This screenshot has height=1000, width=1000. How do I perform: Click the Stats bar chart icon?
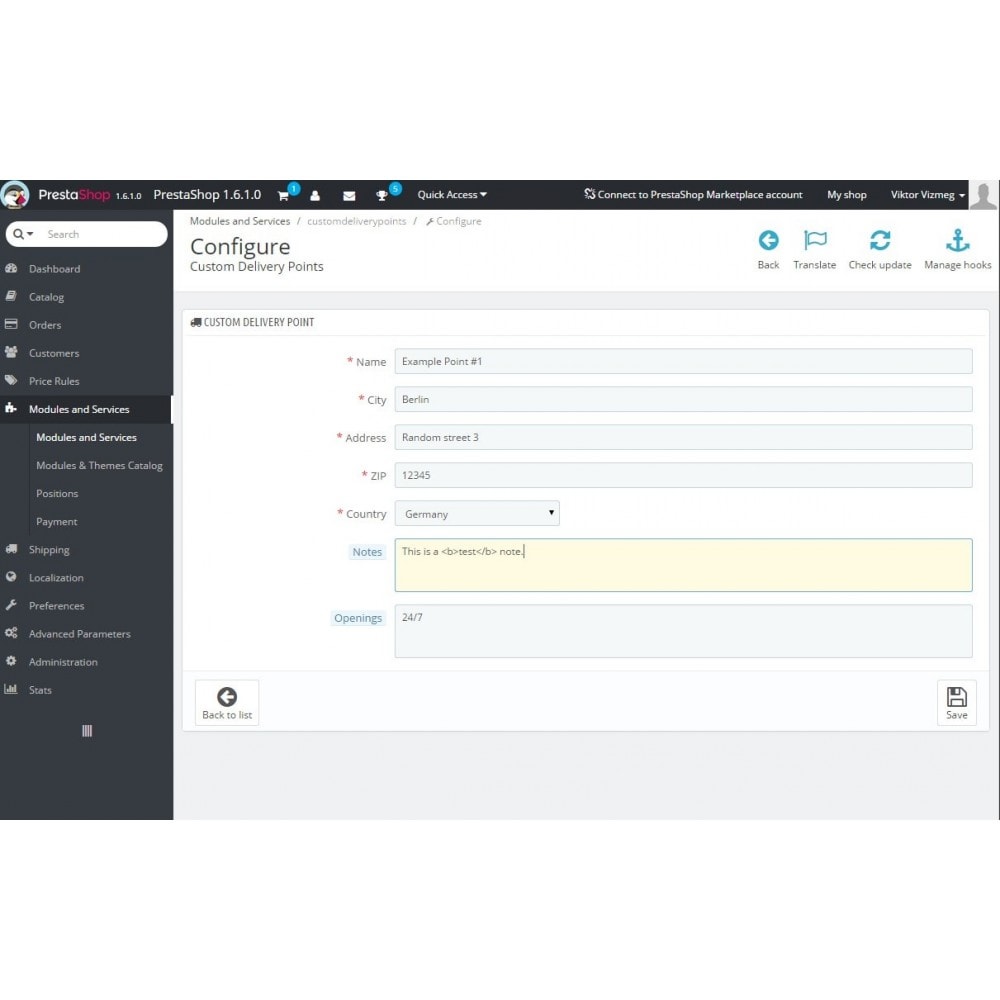click(x=11, y=689)
